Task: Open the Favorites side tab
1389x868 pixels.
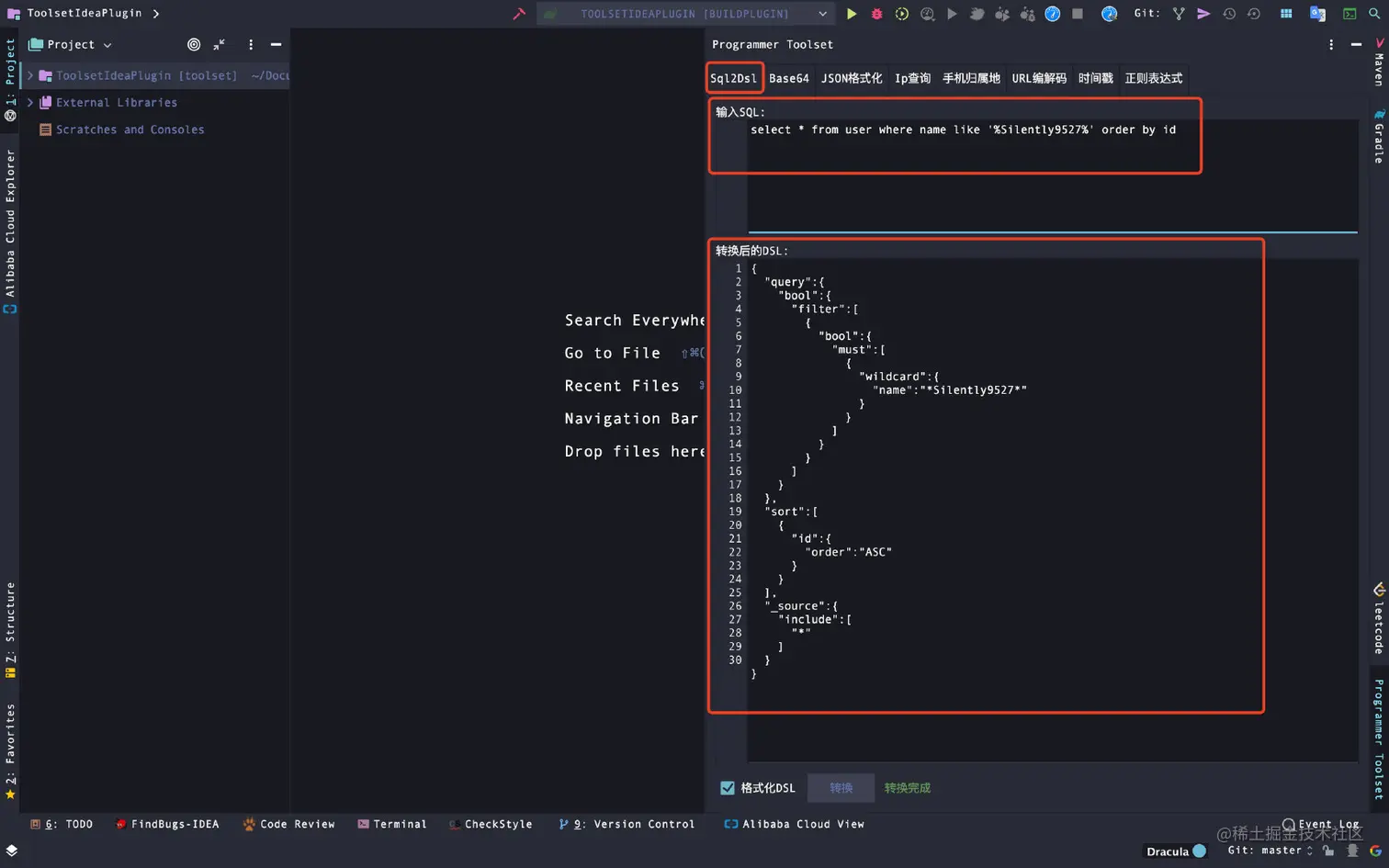Action: pos(10,751)
